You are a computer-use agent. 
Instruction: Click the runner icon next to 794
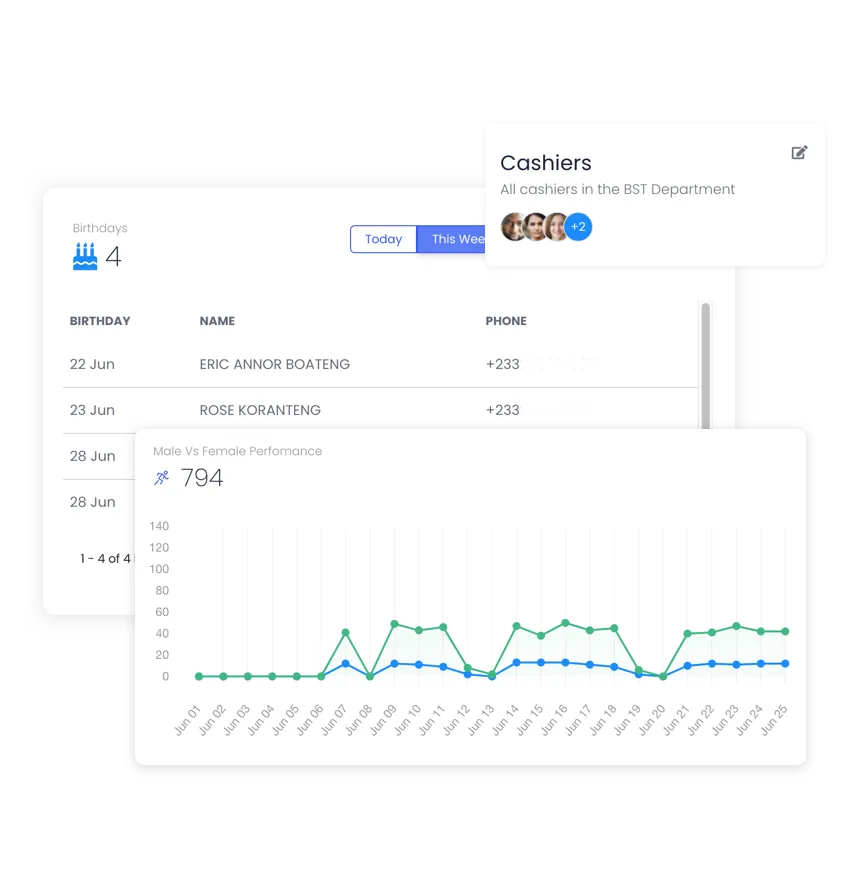pyautogui.click(x=160, y=477)
